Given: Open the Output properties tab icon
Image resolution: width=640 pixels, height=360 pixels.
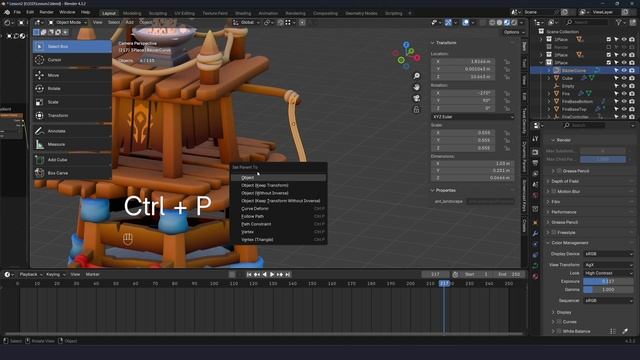Looking at the screenshot, I should pos(536,163).
